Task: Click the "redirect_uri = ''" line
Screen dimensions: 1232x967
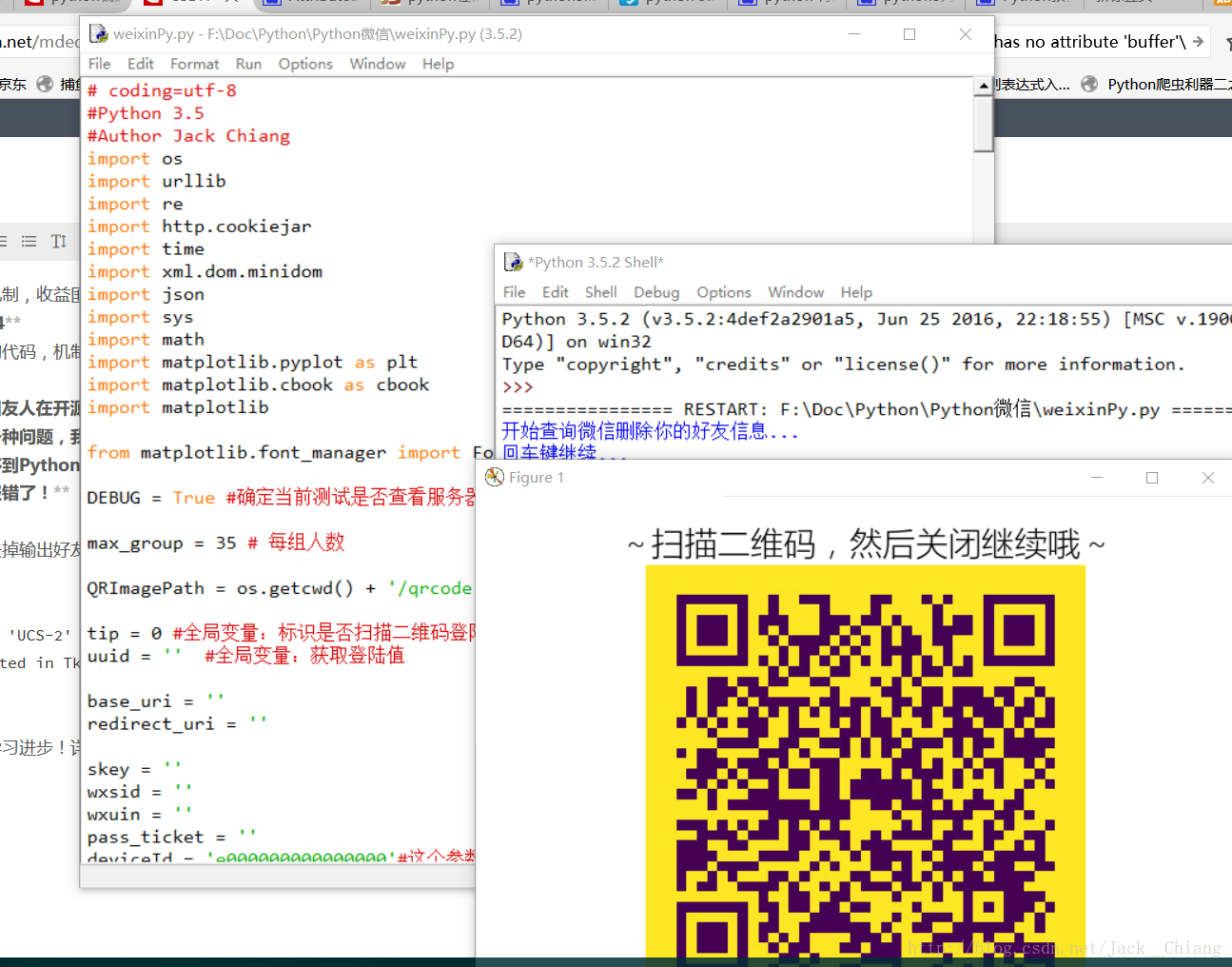Action: click(177, 724)
